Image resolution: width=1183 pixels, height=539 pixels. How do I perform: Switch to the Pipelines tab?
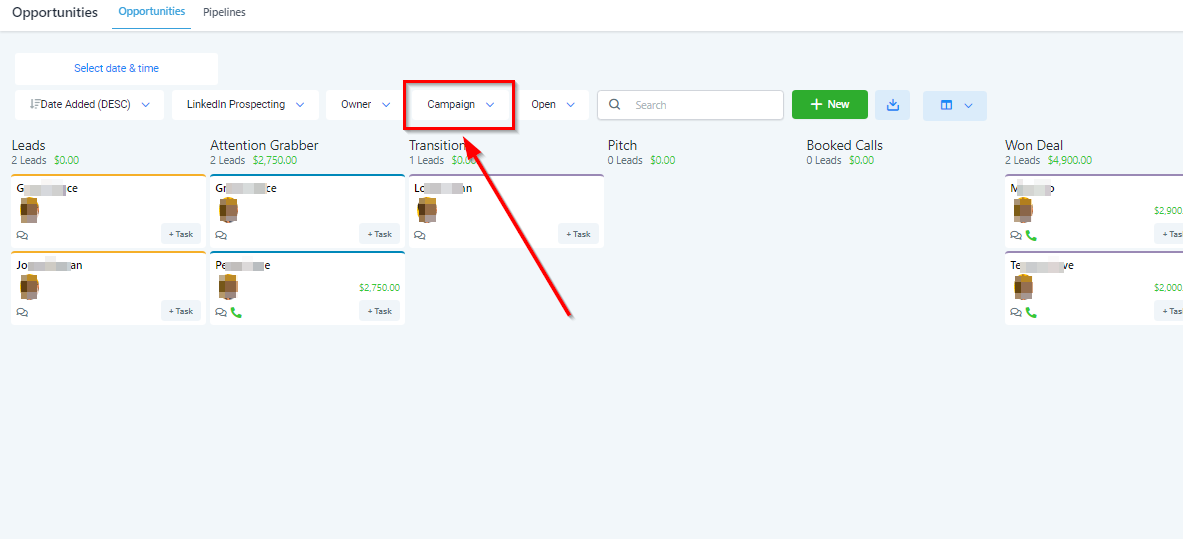(x=224, y=13)
